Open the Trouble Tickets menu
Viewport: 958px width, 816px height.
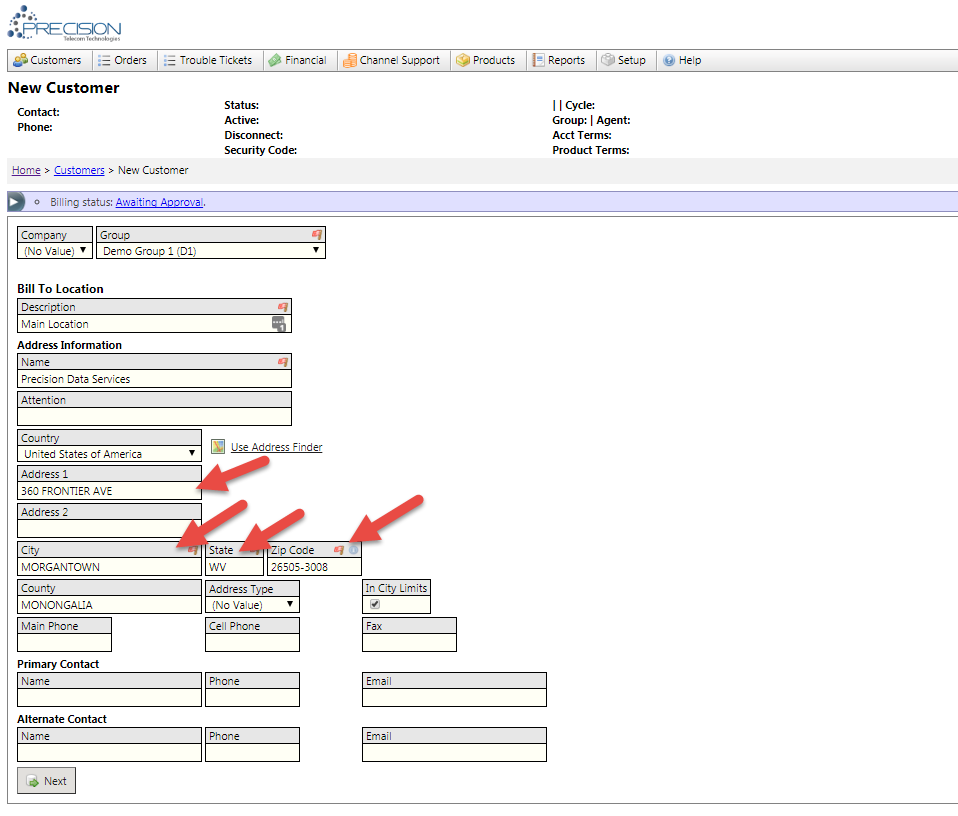pos(207,61)
